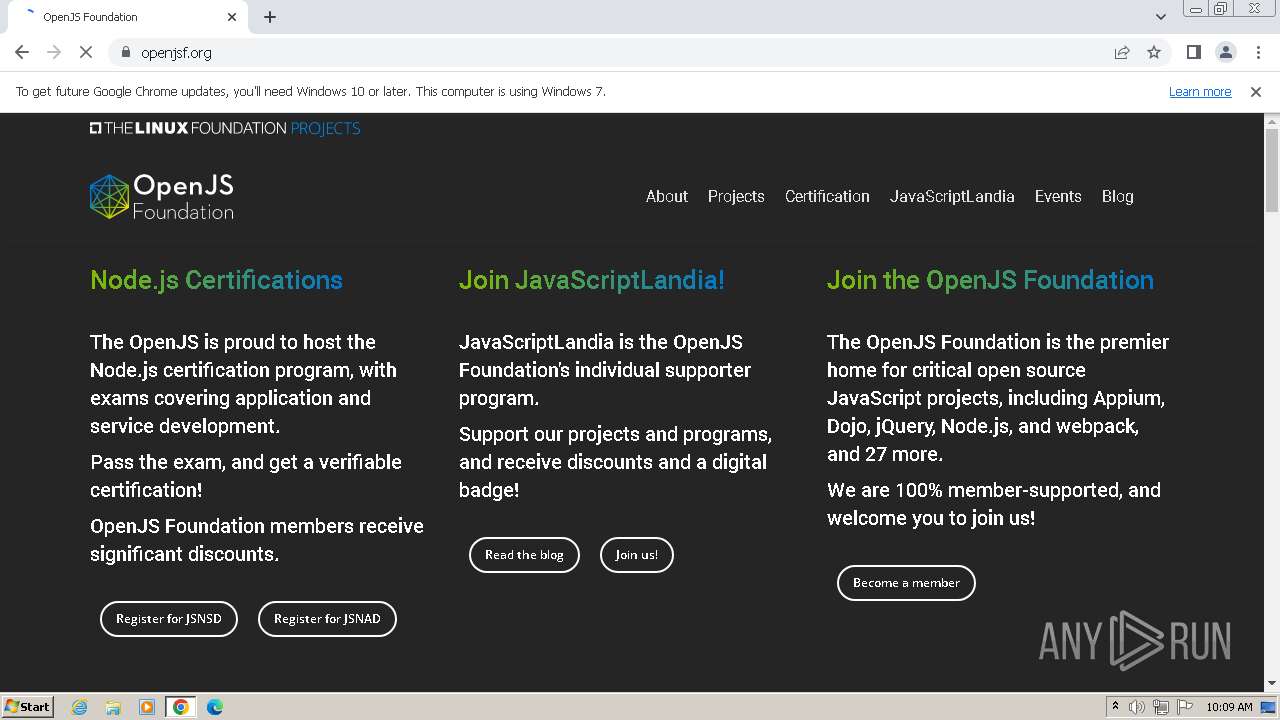1280x720 pixels.
Task: Open the JavaScriptLandia menu item
Action: click(x=952, y=196)
